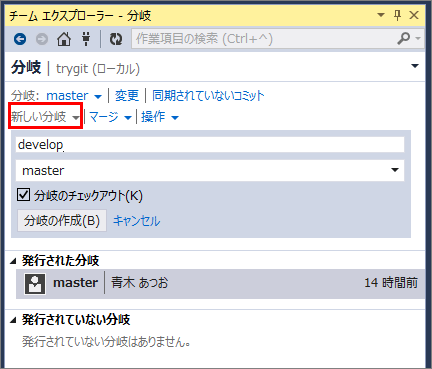Open the 分岐 page header dropdown arrow
Screen dimensions: 432x369
tap(415, 66)
